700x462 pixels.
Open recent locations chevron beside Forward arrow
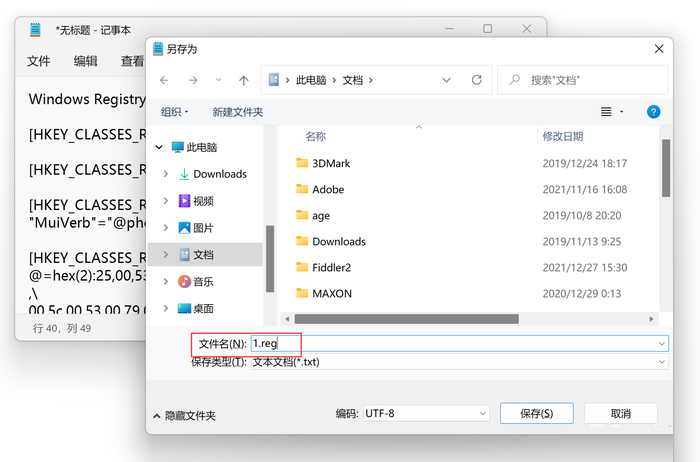pos(218,80)
